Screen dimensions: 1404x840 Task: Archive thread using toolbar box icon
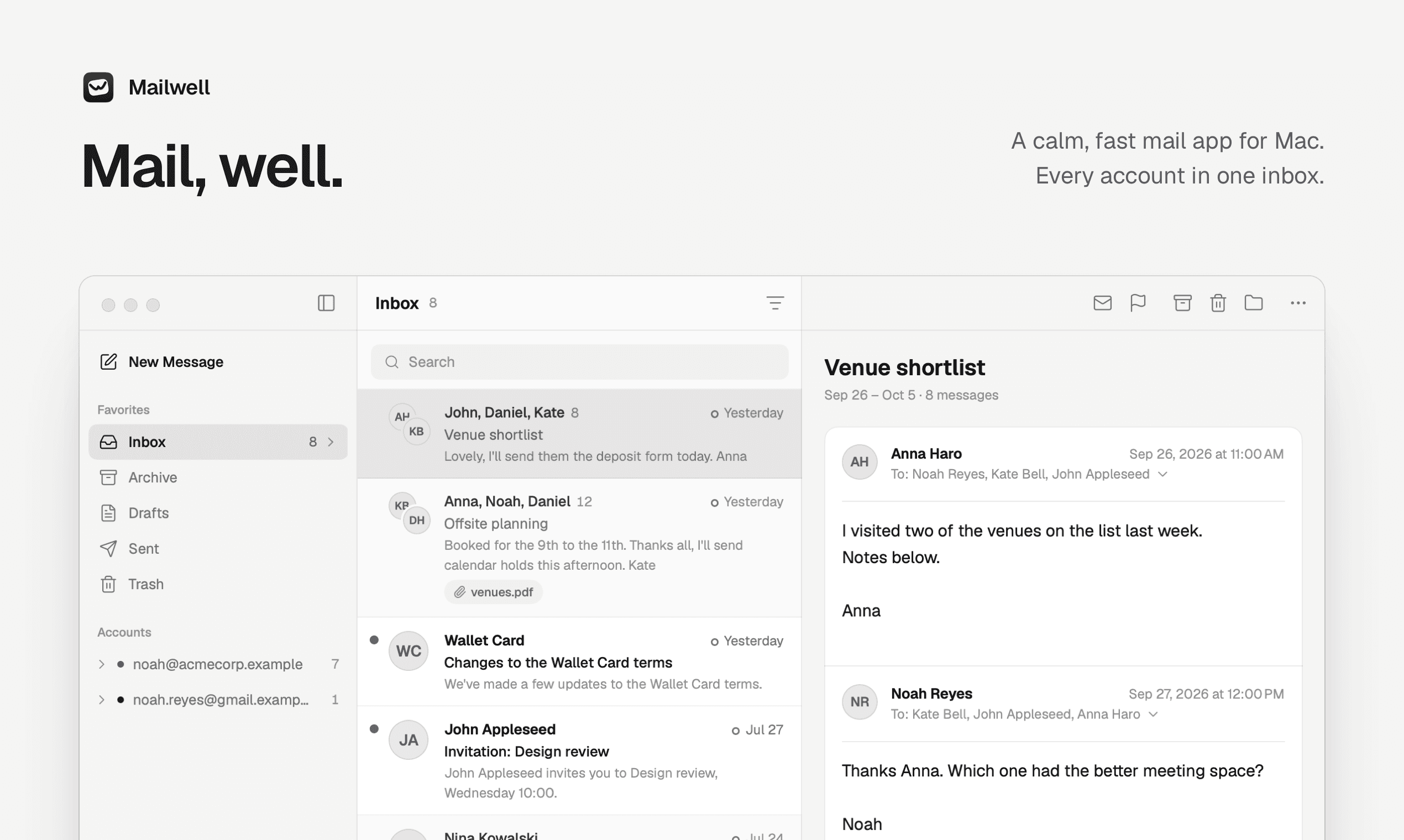[x=1183, y=303]
